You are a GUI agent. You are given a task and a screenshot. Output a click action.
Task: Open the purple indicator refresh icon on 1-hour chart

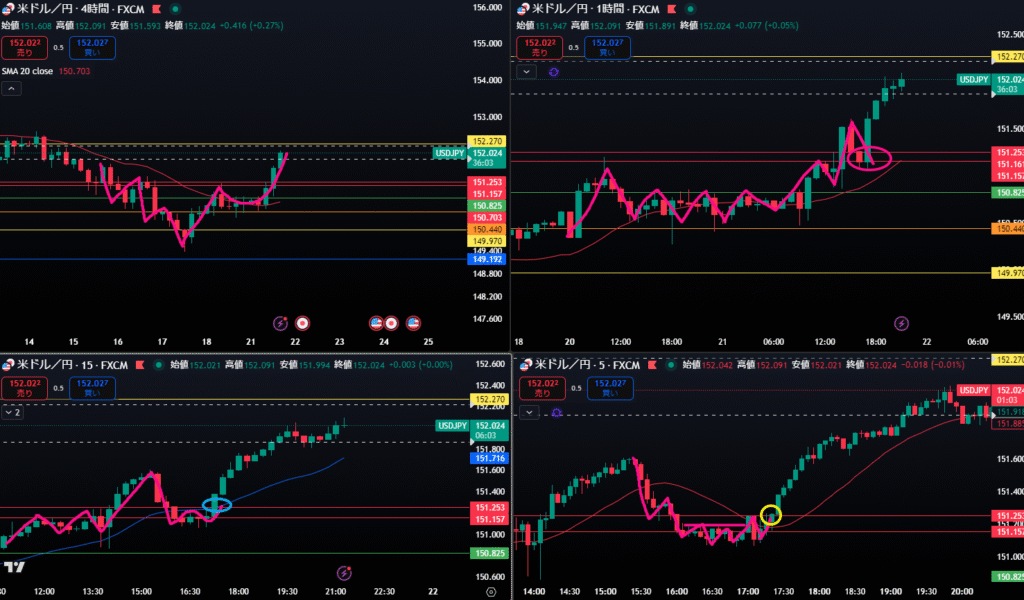click(554, 72)
